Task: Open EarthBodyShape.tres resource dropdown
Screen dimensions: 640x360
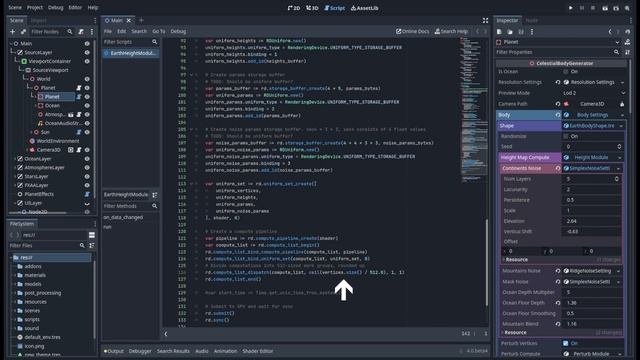Action: [x=621, y=126]
